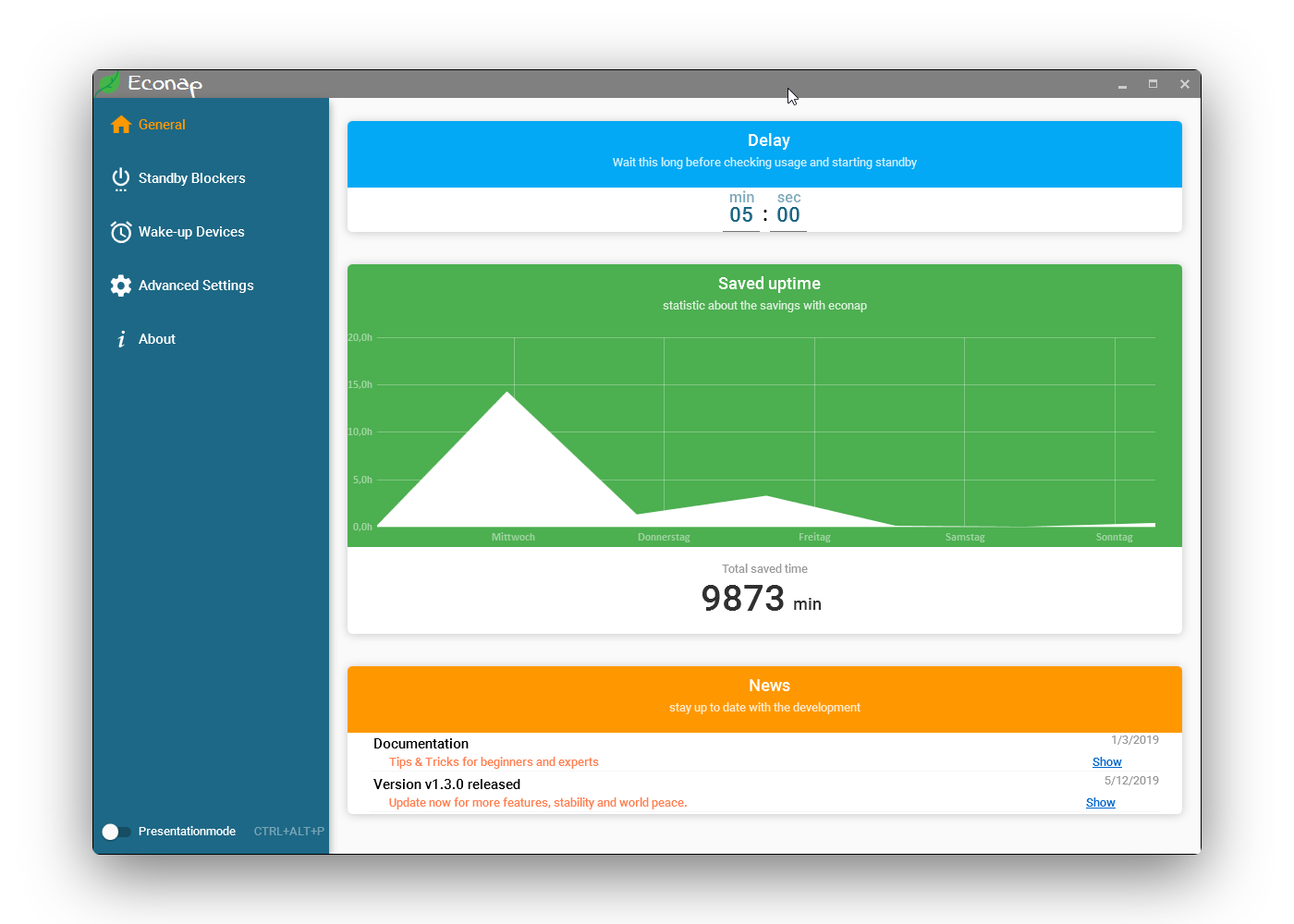
Task: Select the Version v1.3.0 released title
Action: pos(446,784)
